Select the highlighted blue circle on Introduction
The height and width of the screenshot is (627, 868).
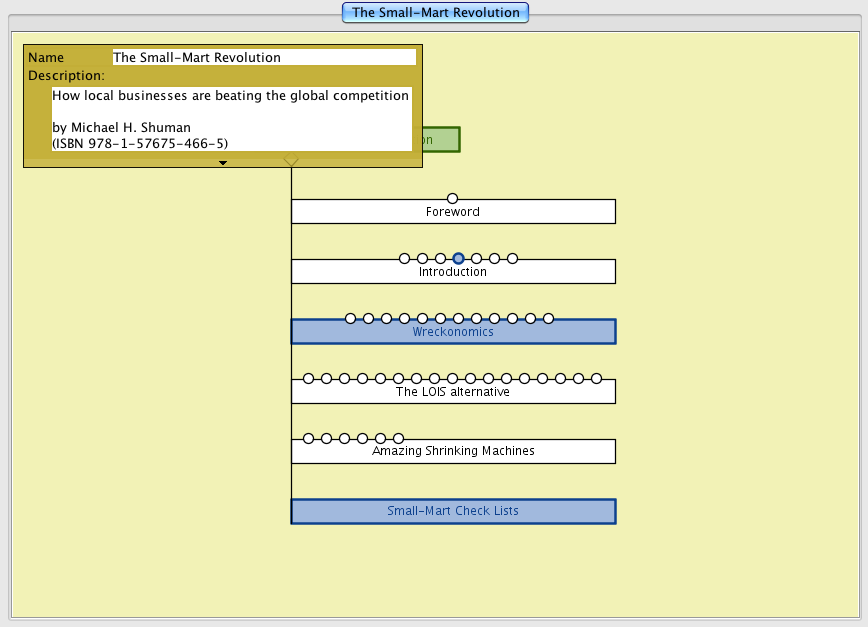pos(458,259)
